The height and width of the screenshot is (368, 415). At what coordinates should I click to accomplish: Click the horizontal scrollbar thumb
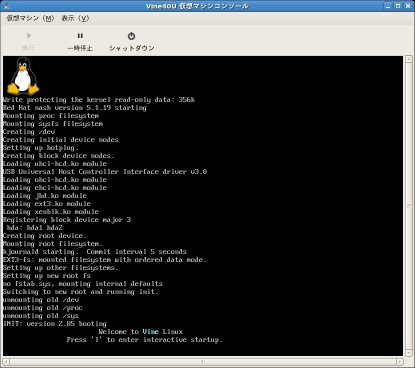point(203,362)
